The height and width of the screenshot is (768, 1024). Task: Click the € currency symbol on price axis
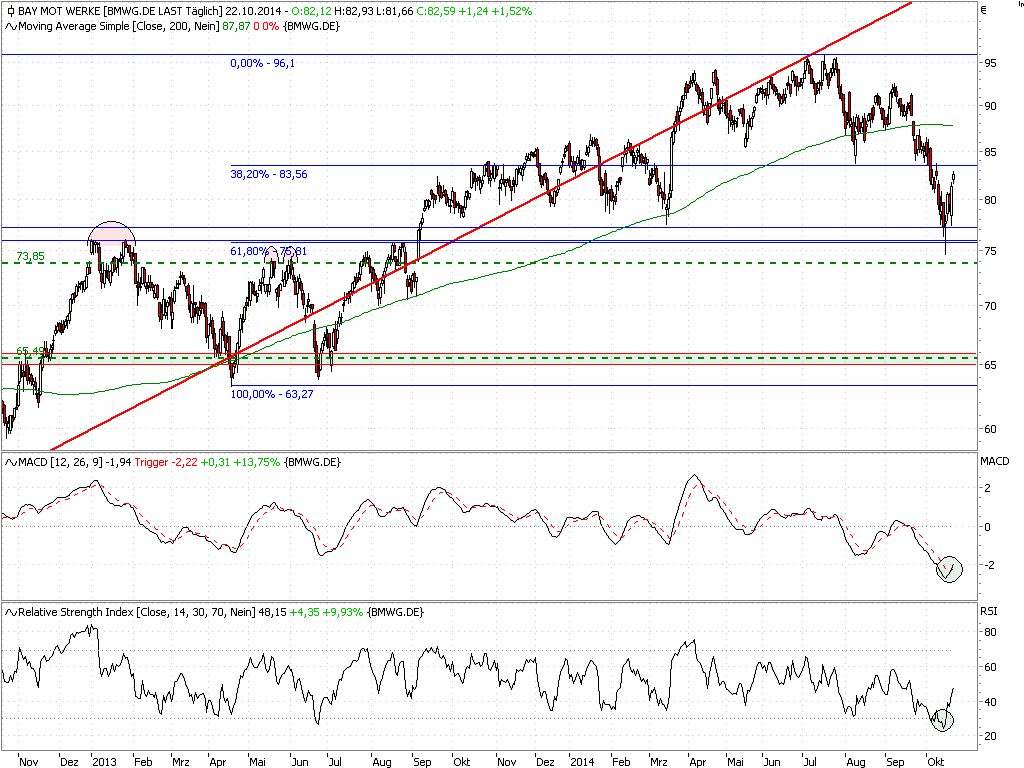(984, 9)
